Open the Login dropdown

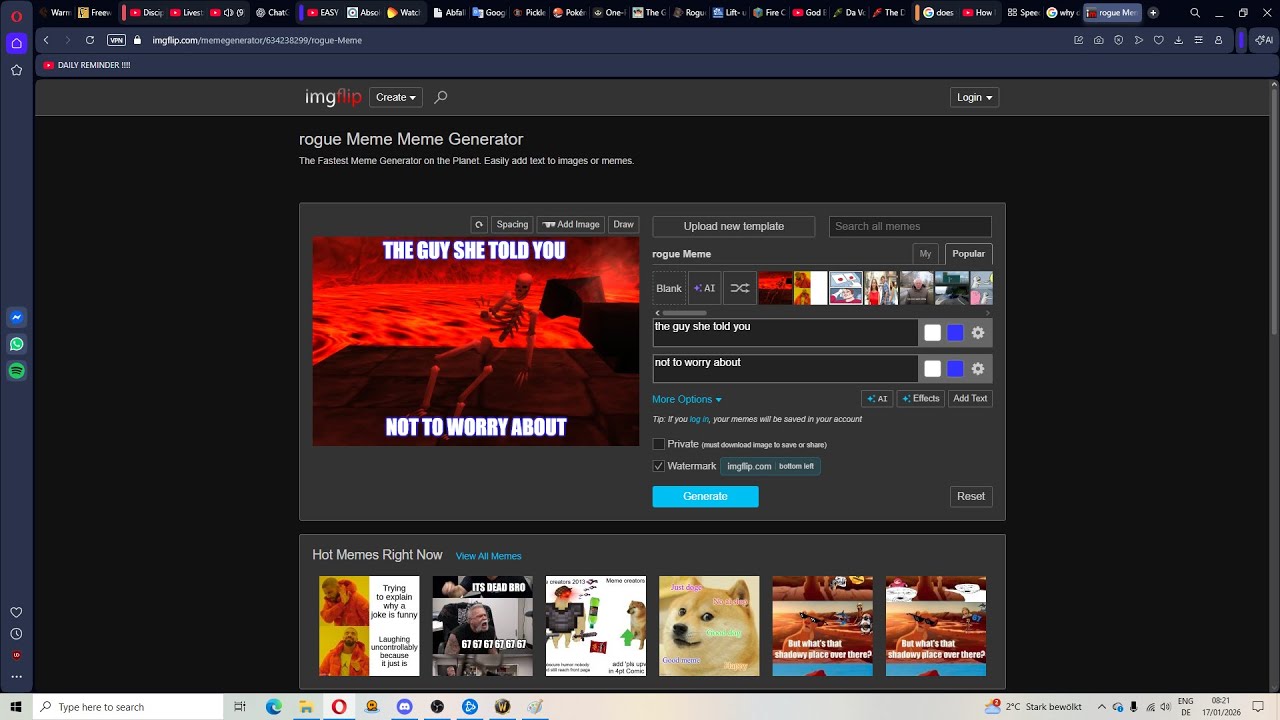tap(974, 97)
